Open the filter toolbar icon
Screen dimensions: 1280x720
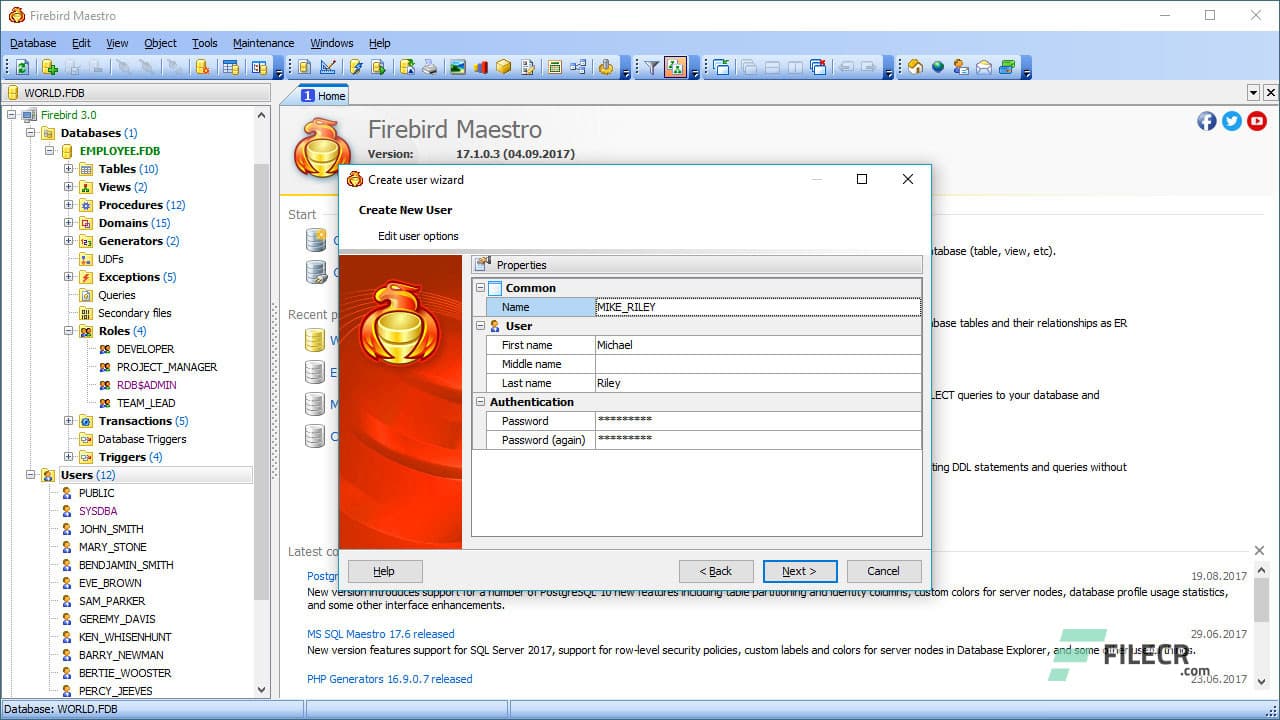point(652,67)
